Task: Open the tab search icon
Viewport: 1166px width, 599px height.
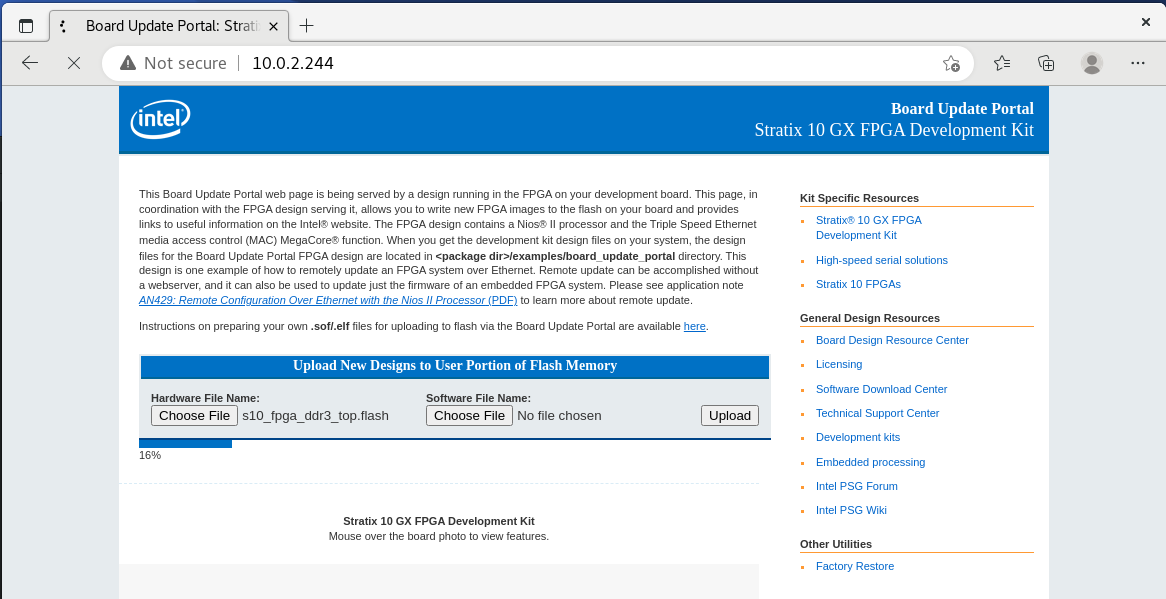Action: (63, 26)
